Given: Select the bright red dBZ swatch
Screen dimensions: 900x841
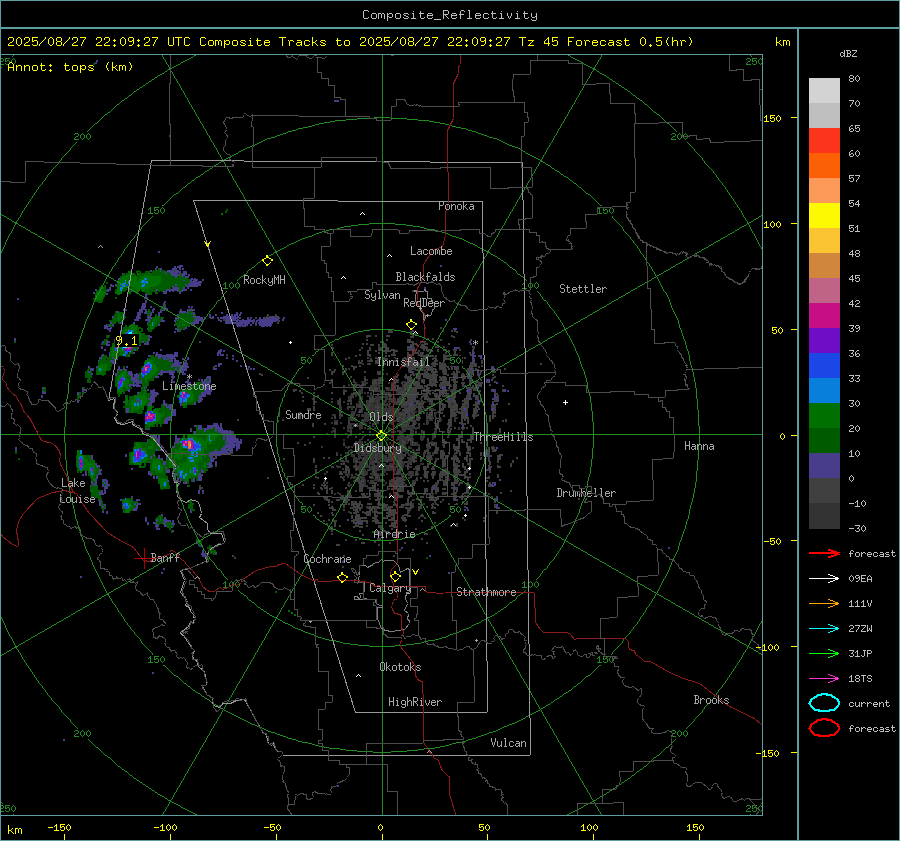Looking at the screenshot, I should coord(824,141).
